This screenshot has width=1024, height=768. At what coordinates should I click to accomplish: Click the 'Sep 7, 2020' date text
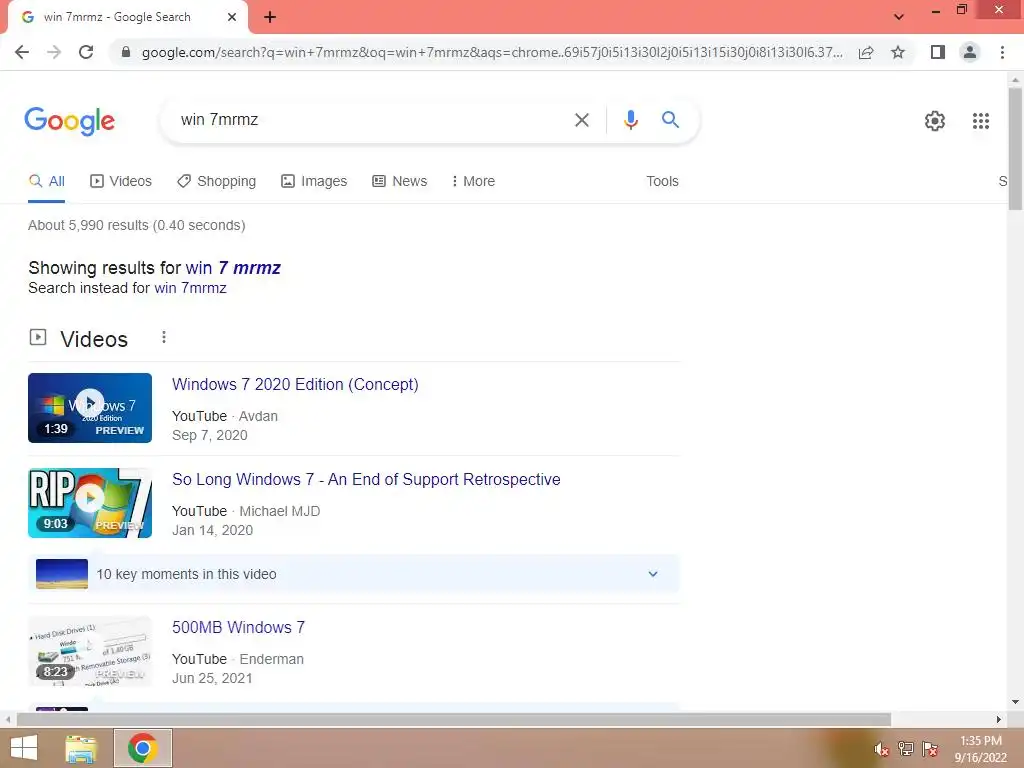tap(210, 435)
